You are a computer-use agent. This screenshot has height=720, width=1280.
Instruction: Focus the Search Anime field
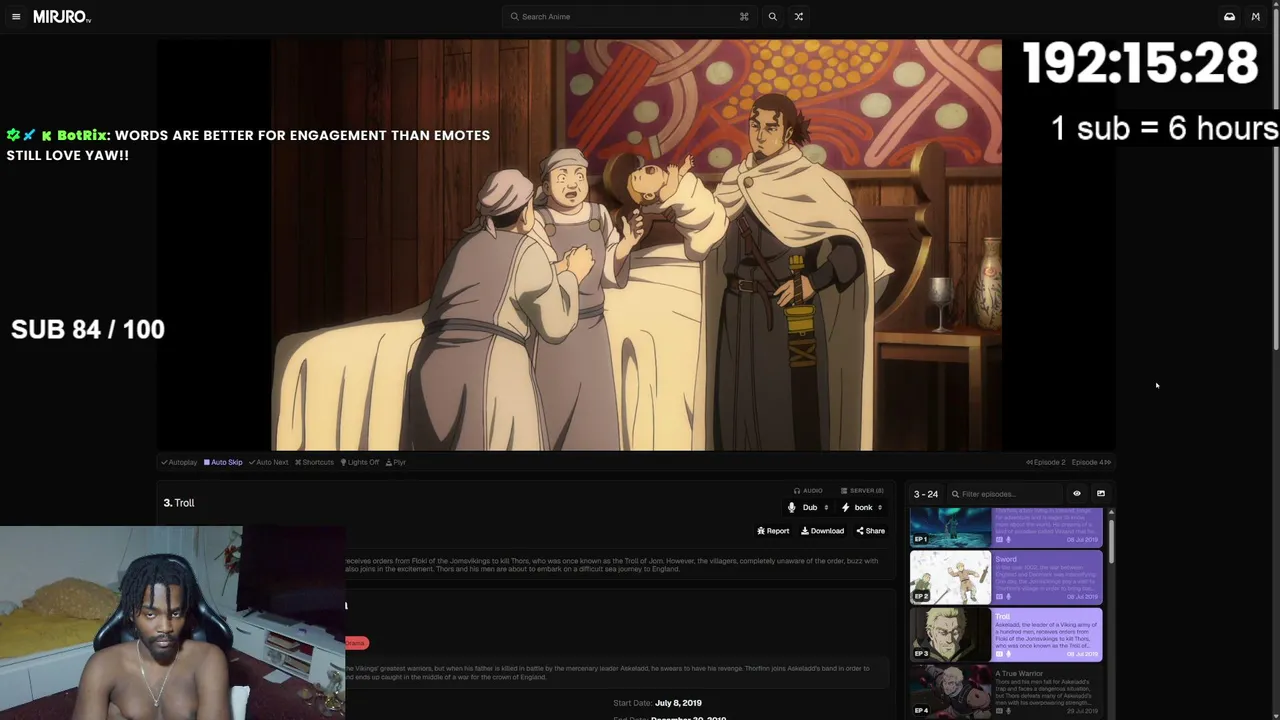[x=630, y=17]
